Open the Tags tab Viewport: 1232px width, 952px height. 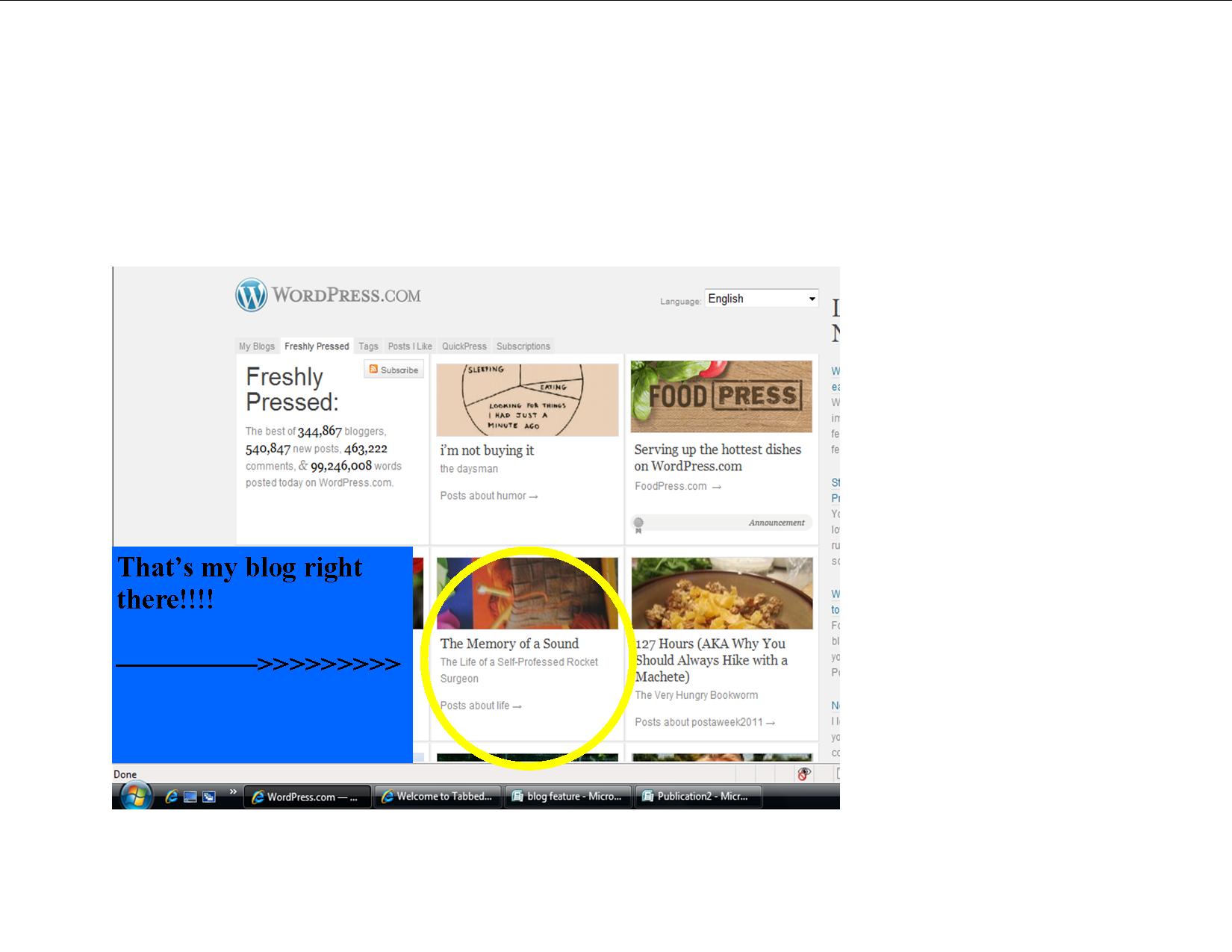pyautogui.click(x=368, y=346)
